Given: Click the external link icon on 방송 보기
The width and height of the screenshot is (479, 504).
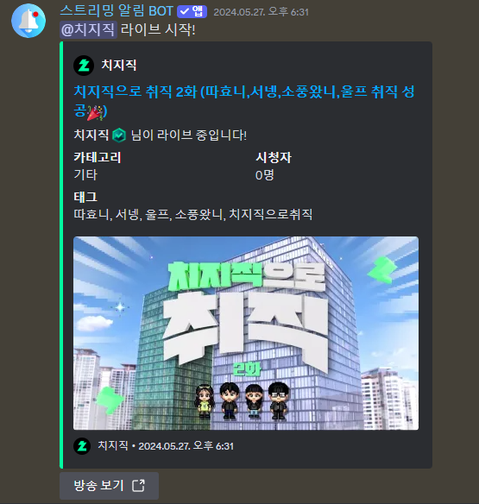Looking at the screenshot, I should [138, 485].
